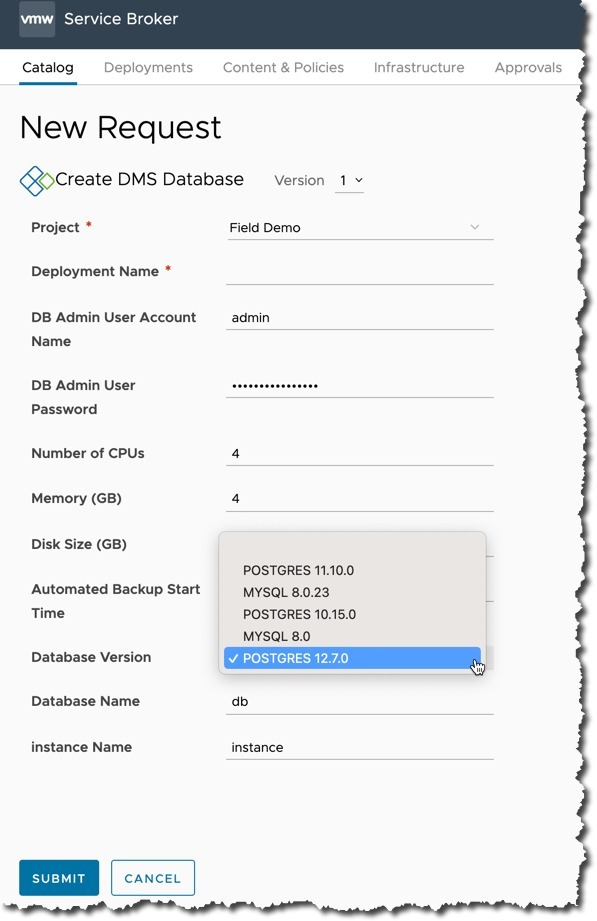Viewport: 597px width, 921px height.
Task: Click the New Request heading
Action: click(120, 127)
